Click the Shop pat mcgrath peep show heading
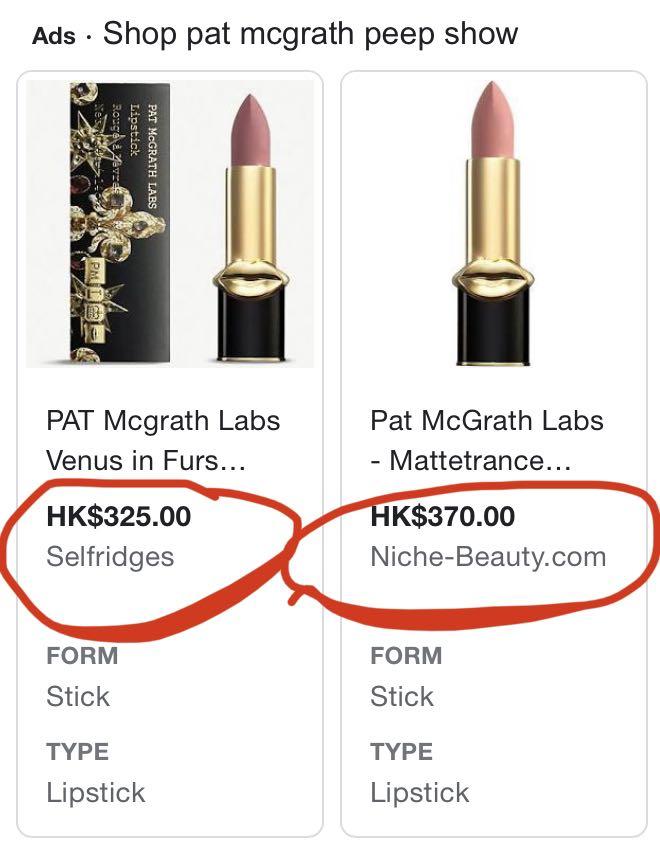 click(x=310, y=34)
